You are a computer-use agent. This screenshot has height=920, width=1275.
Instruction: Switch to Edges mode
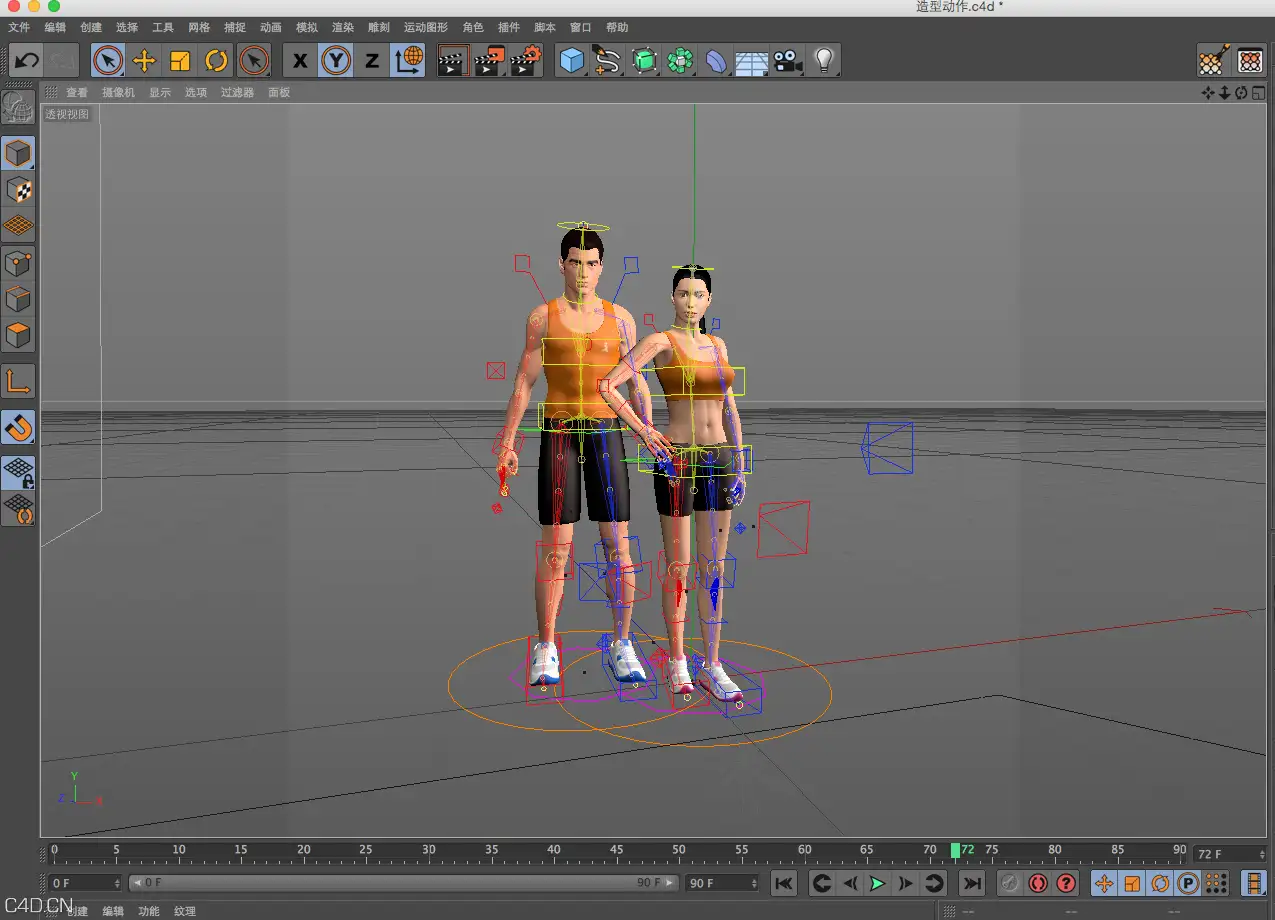pyautogui.click(x=18, y=299)
